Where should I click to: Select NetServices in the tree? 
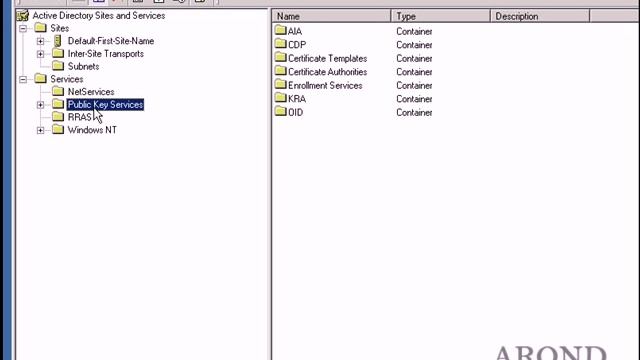(91, 92)
